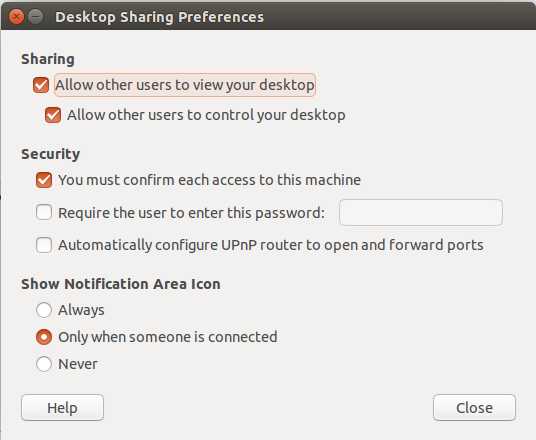Choose Only when someone is connected option
The image size is (536, 440).
pos(44,337)
